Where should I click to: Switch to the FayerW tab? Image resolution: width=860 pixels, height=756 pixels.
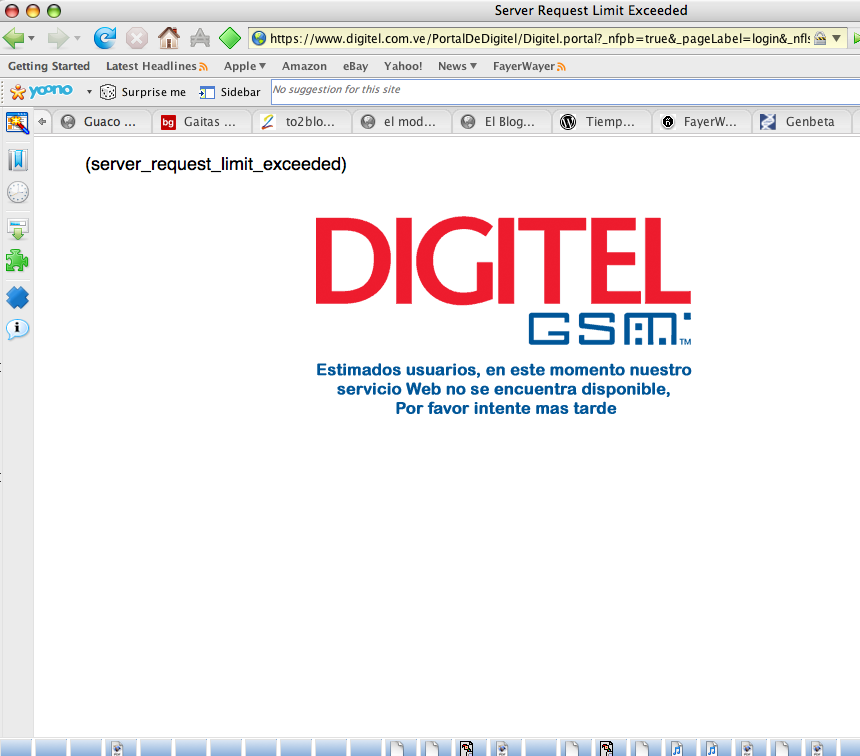(702, 122)
